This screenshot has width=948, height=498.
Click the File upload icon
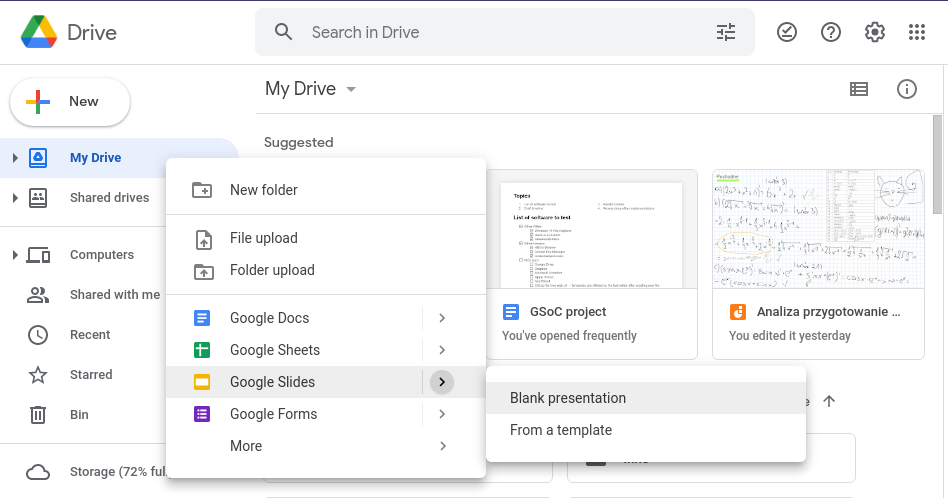[x=204, y=239]
